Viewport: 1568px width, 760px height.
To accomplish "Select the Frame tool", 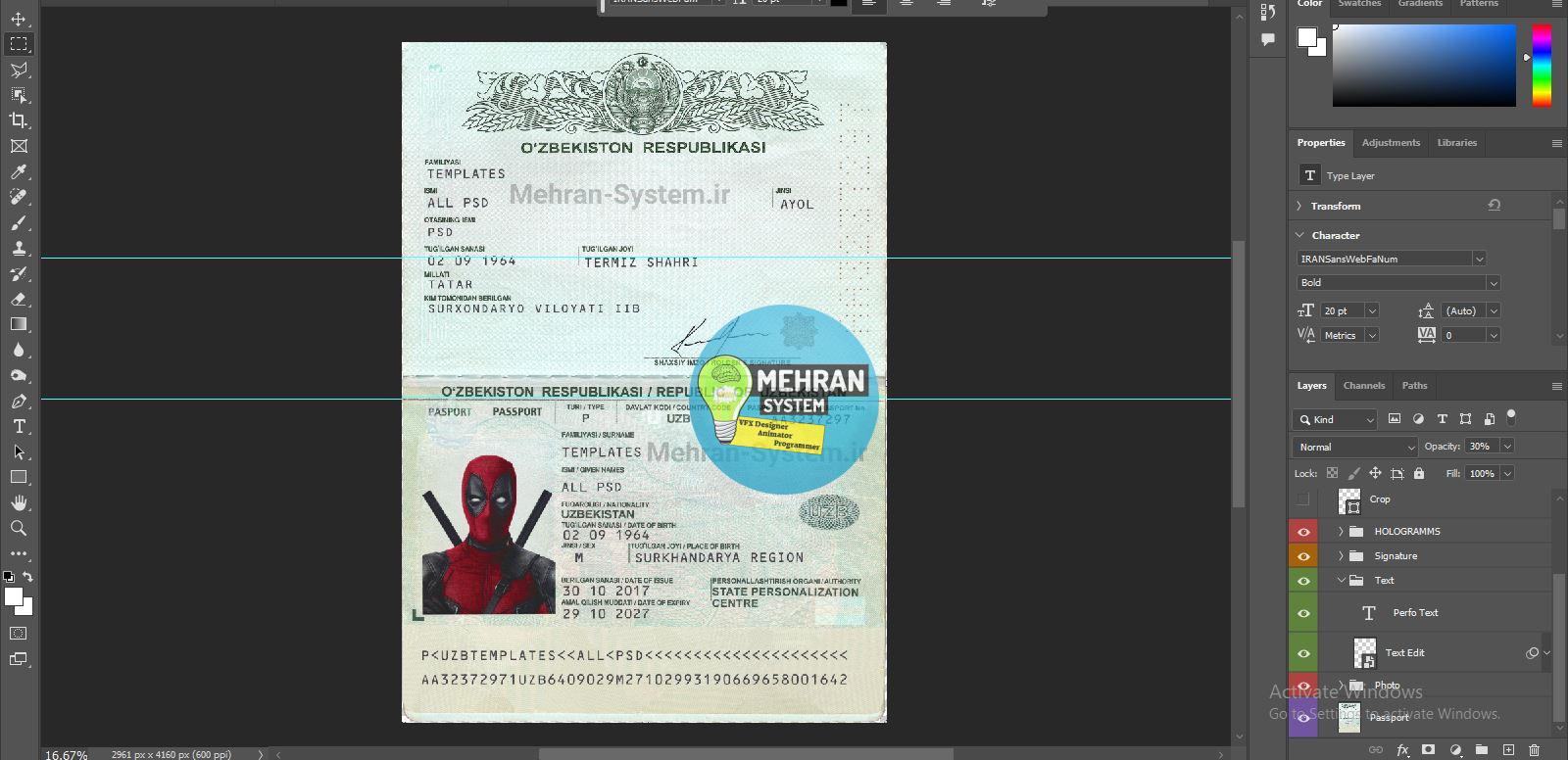I will coord(19,146).
